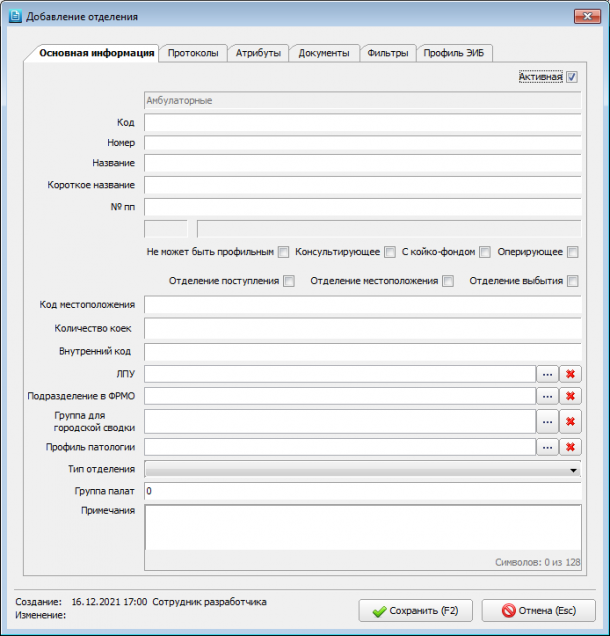Enable Отделение выбытия checkbox
Viewport: 610px width, 636px height.
[x=572, y=281]
